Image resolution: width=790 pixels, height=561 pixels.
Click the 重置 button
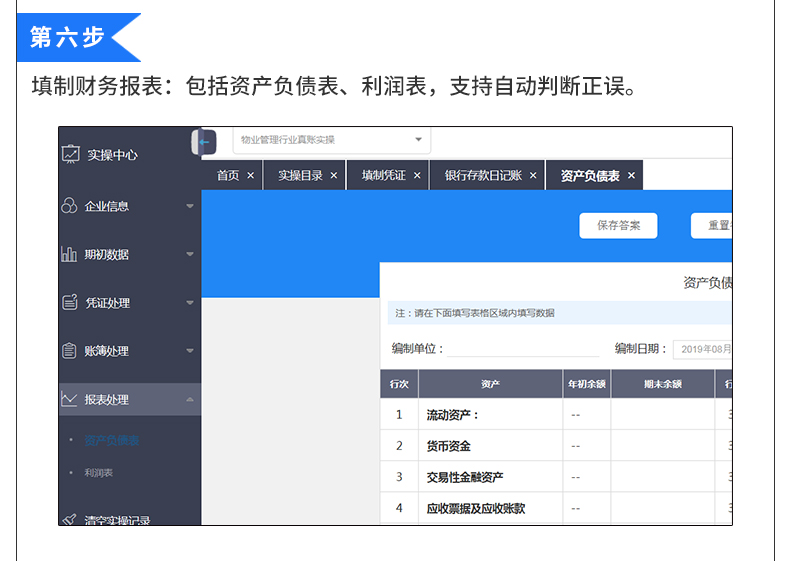(711, 225)
